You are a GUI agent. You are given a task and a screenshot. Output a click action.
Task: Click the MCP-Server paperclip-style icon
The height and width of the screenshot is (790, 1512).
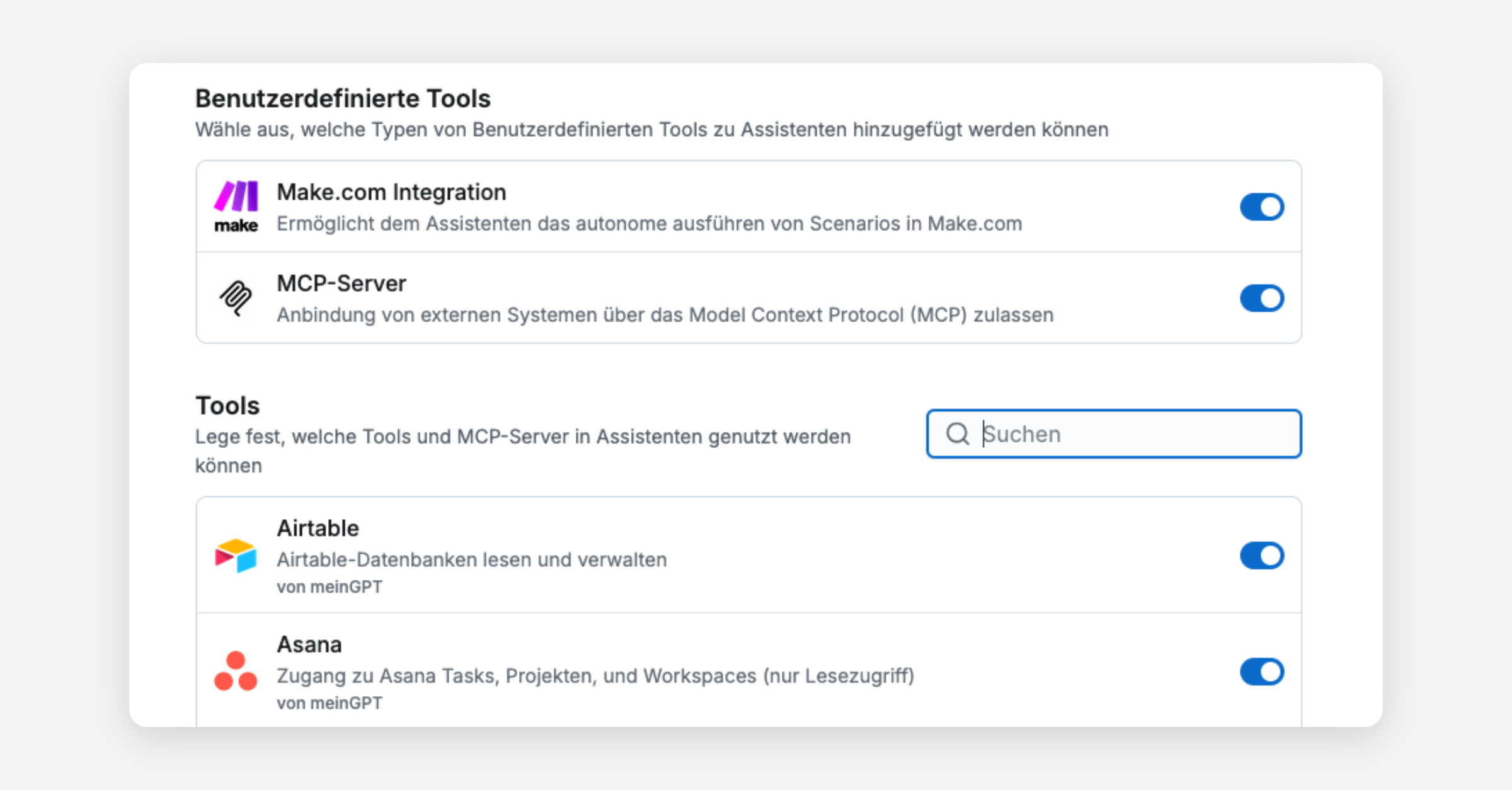tap(236, 298)
